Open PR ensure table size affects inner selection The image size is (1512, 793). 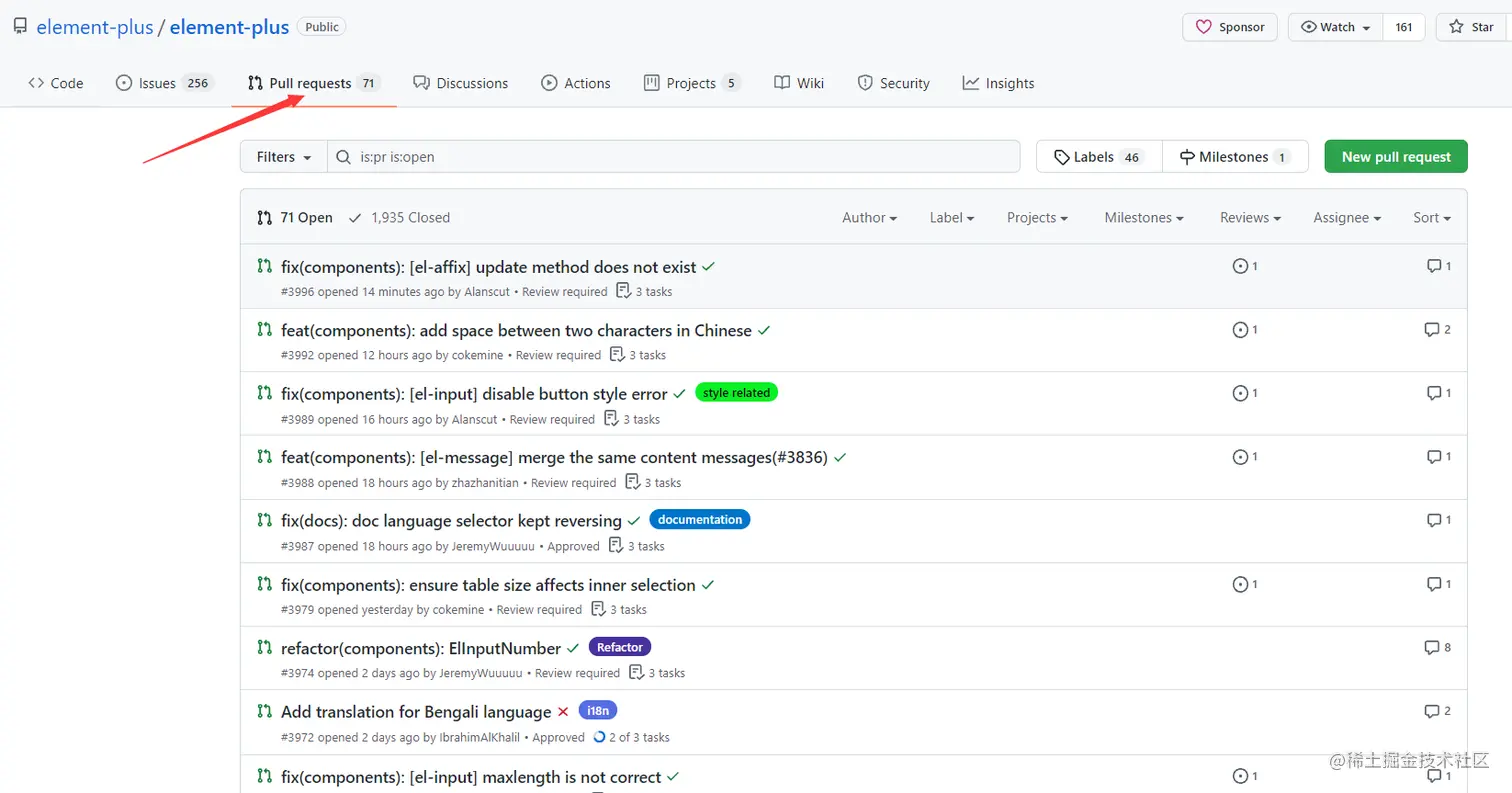click(488, 585)
